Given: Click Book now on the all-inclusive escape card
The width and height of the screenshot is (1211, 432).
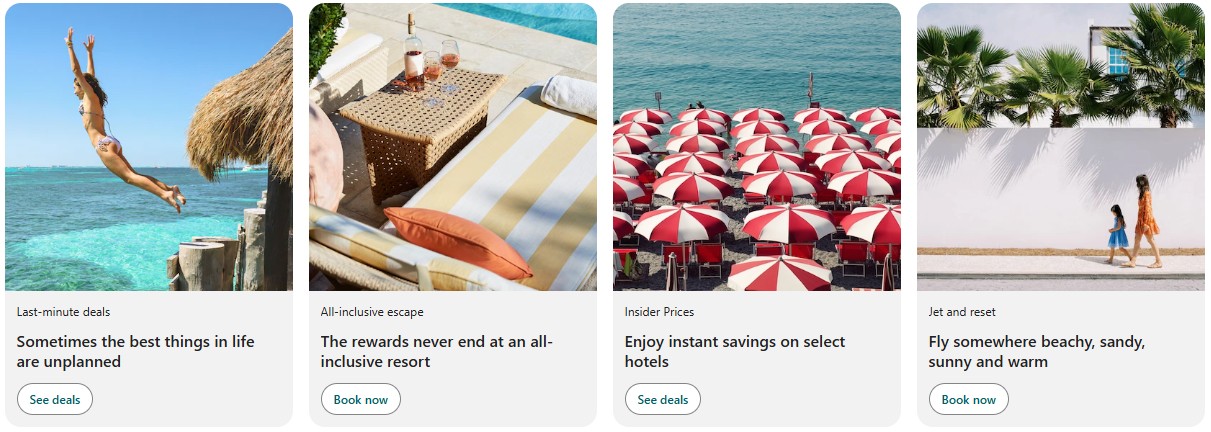Looking at the screenshot, I should pyautogui.click(x=361, y=399).
